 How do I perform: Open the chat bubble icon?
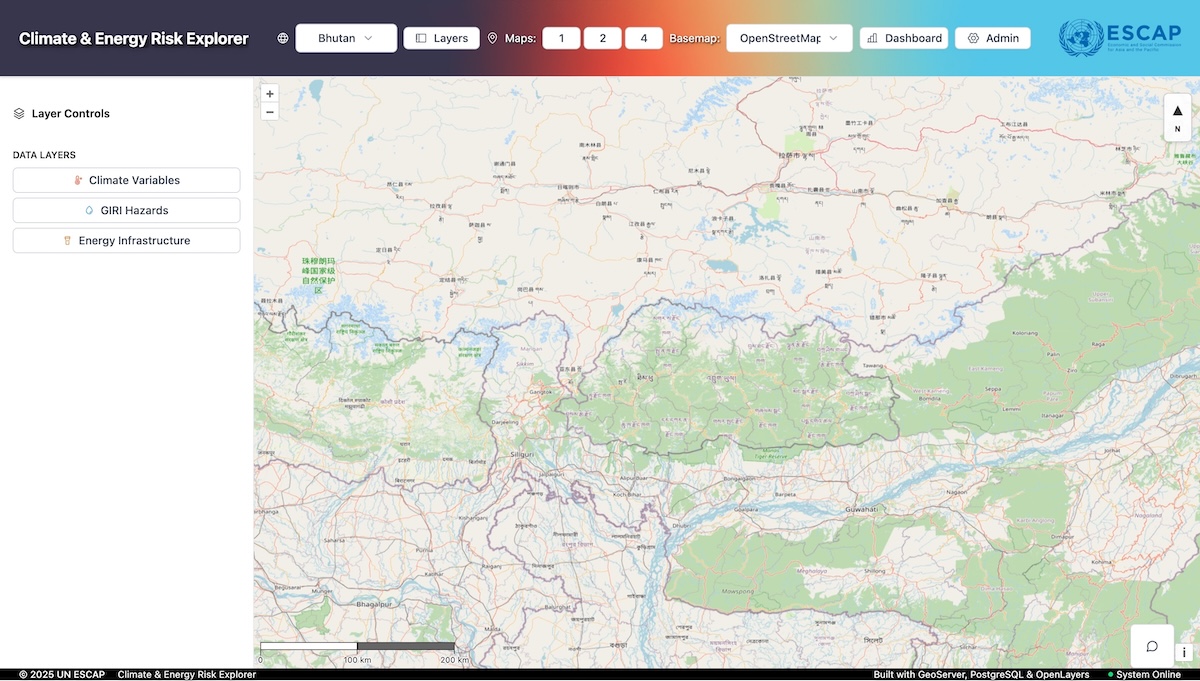pos(1152,646)
